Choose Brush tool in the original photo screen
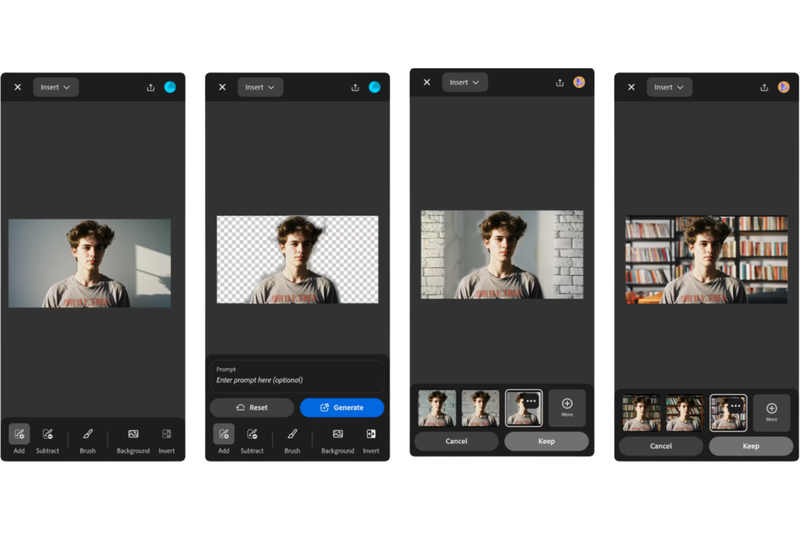 pyautogui.click(x=88, y=435)
